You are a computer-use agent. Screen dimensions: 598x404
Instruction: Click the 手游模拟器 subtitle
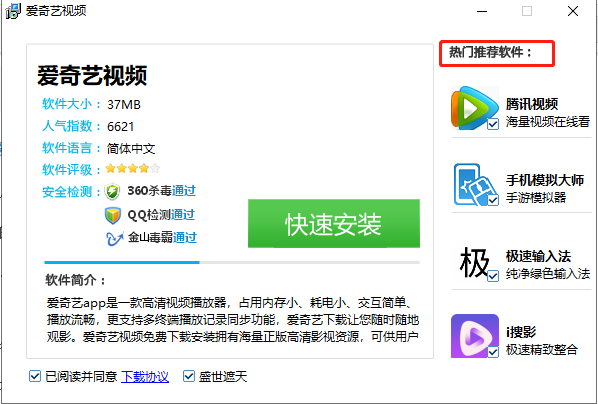pyautogui.click(x=536, y=198)
